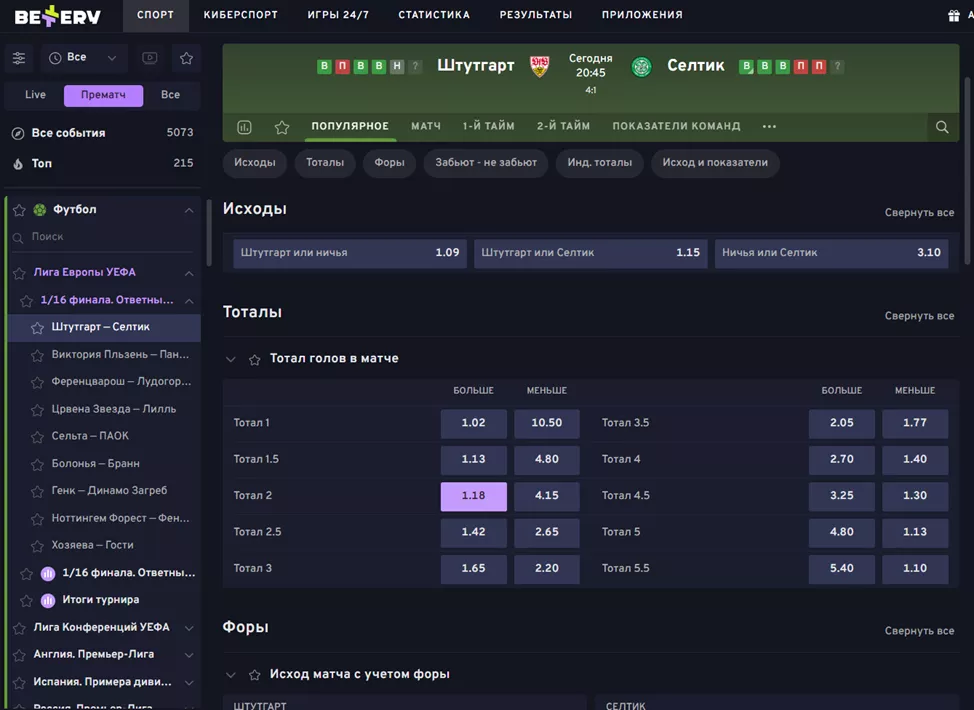Switch to Live mode
Image resolution: width=974 pixels, height=710 pixels.
pyautogui.click(x=35, y=95)
